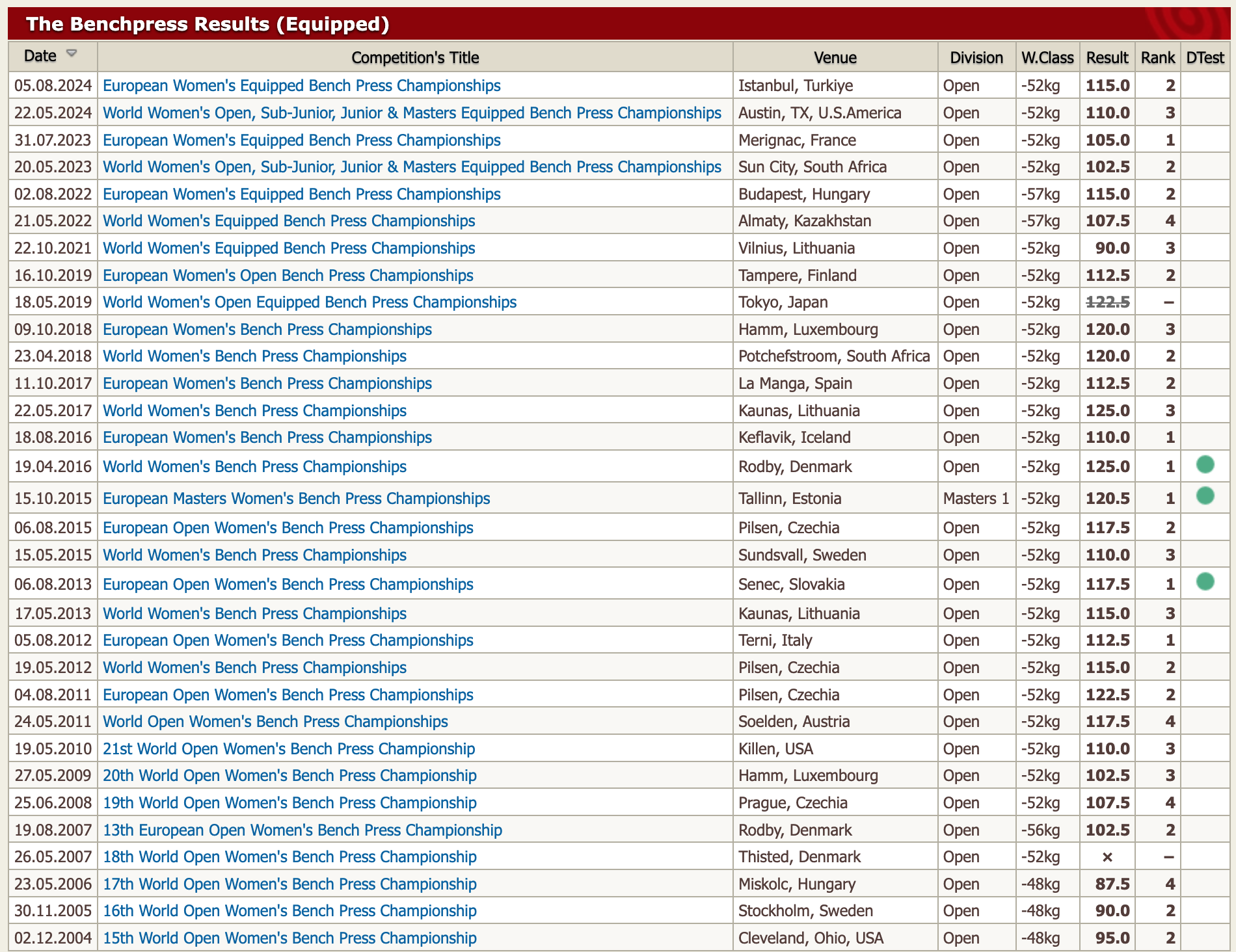Open 23.04.2018 World Women's Bench Press Championships
The width and height of the screenshot is (1236, 952).
coord(254,356)
